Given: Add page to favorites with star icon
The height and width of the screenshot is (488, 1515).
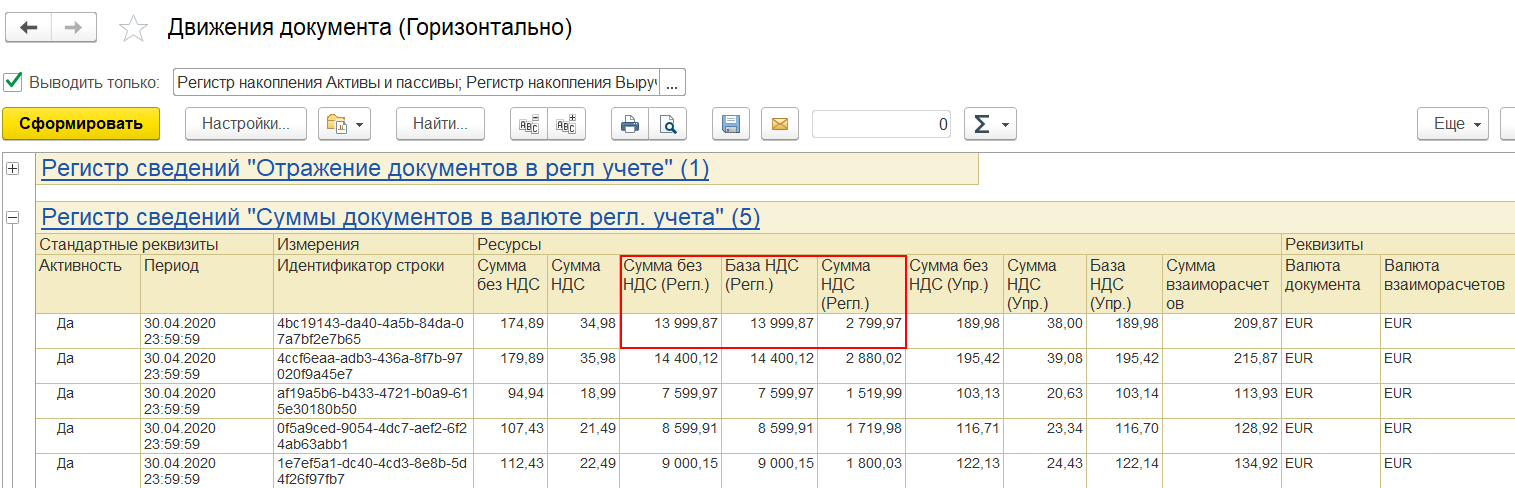Looking at the screenshot, I should (133, 28).
